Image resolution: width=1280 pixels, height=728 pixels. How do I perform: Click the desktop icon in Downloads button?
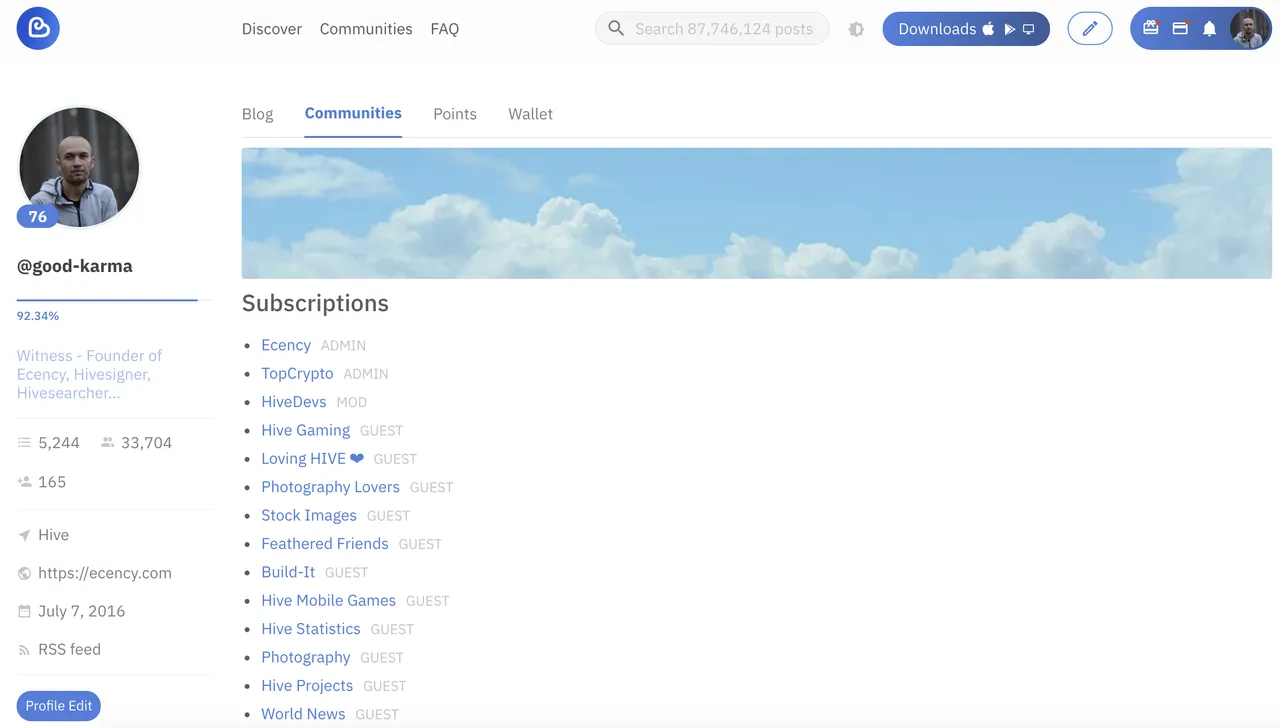[1028, 29]
